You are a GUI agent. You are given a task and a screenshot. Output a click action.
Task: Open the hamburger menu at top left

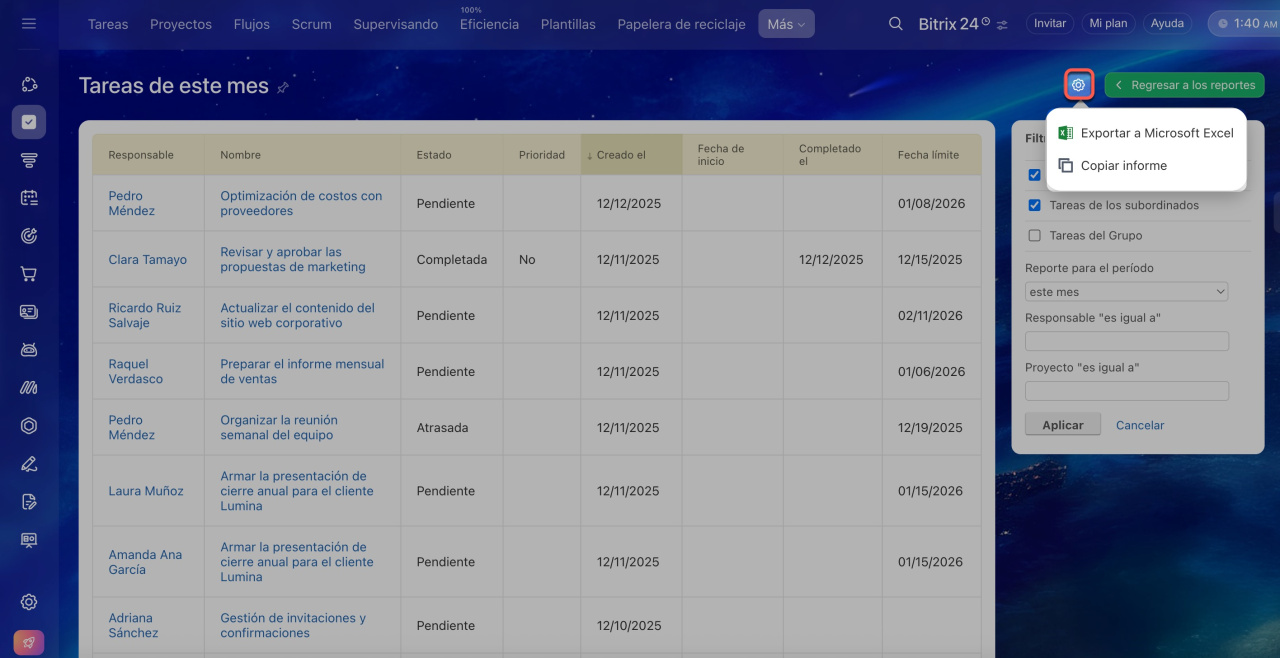click(x=29, y=23)
